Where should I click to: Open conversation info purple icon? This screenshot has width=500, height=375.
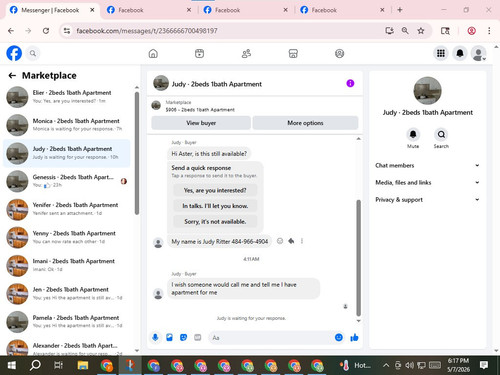pyautogui.click(x=350, y=83)
